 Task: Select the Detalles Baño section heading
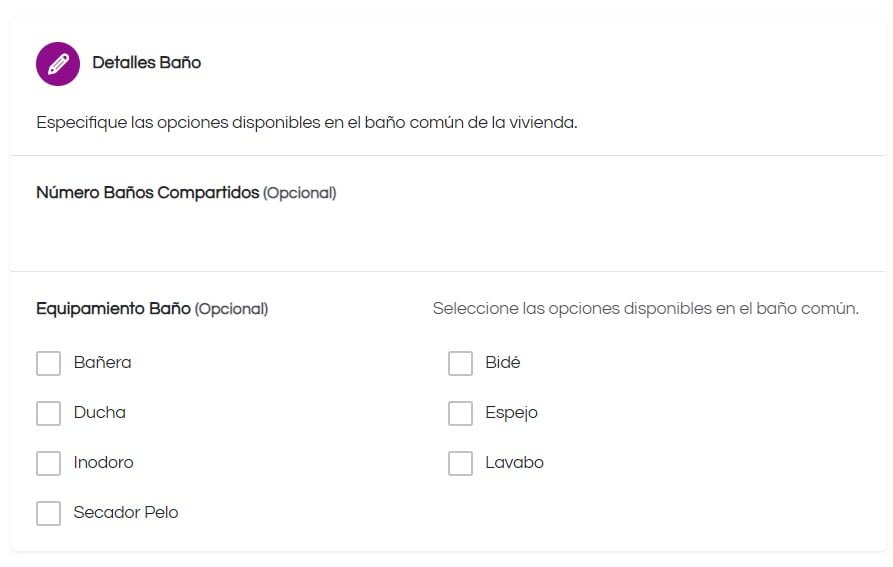(x=146, y=63)
